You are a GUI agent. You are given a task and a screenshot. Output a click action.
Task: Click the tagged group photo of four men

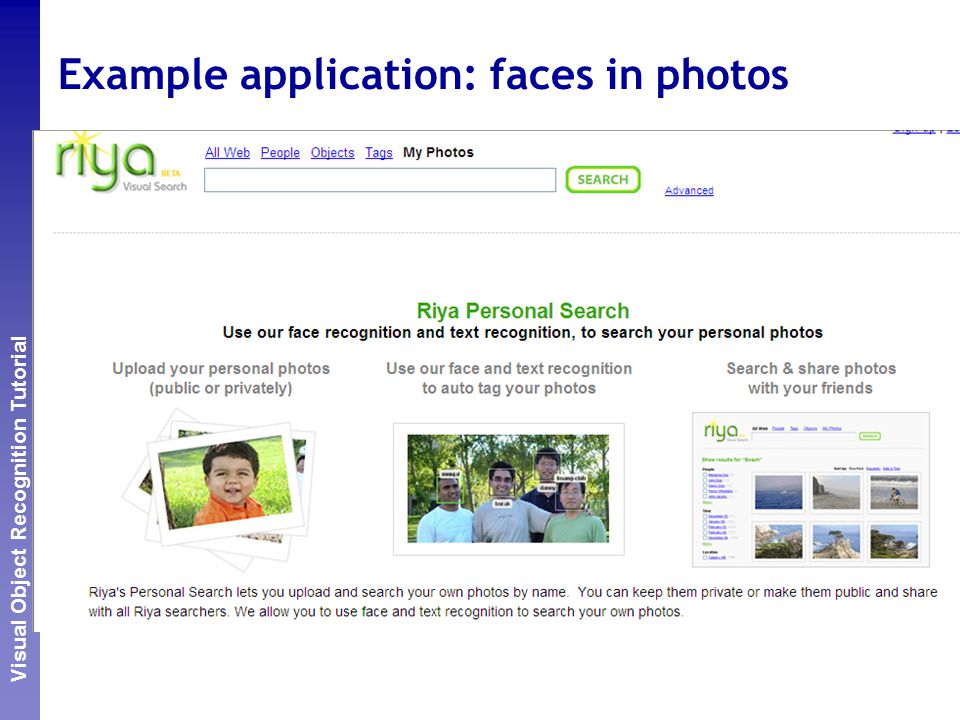[508, 489]
